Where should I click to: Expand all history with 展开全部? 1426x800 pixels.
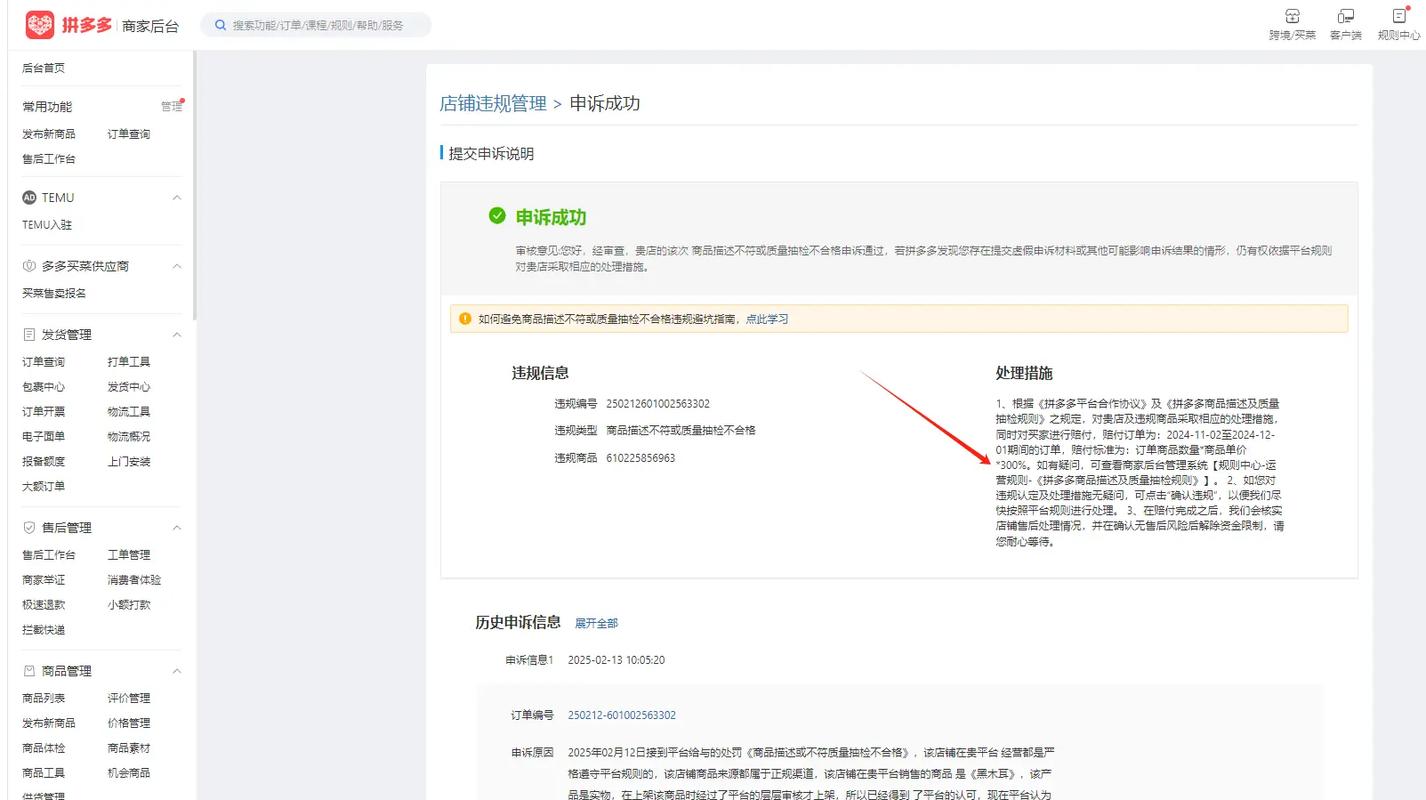click(x=596, y=623)
